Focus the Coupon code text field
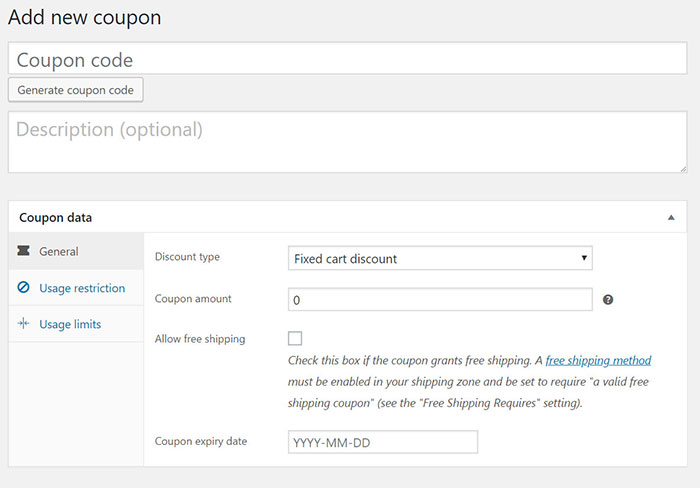The image size is (700, 488). [x=347, y=59]
